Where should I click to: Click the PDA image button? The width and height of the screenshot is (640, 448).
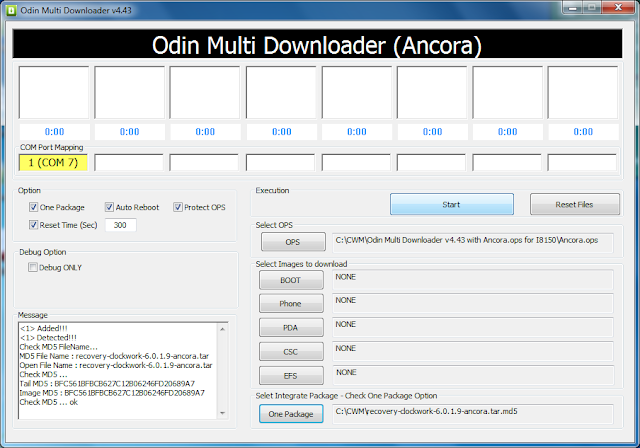(291, 328)
